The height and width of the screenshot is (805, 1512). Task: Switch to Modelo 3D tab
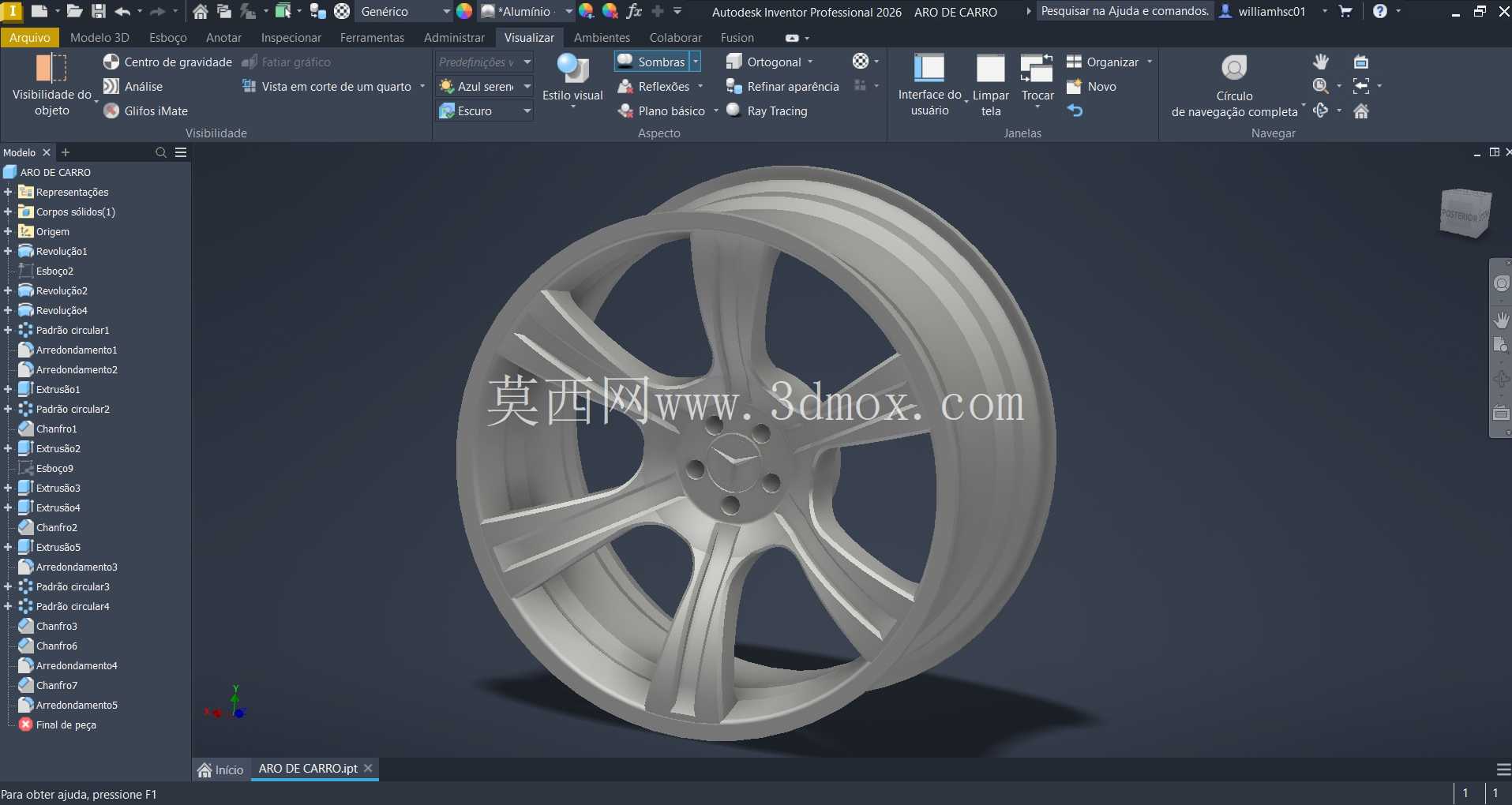pyautogui.click(x=99, y=37)
